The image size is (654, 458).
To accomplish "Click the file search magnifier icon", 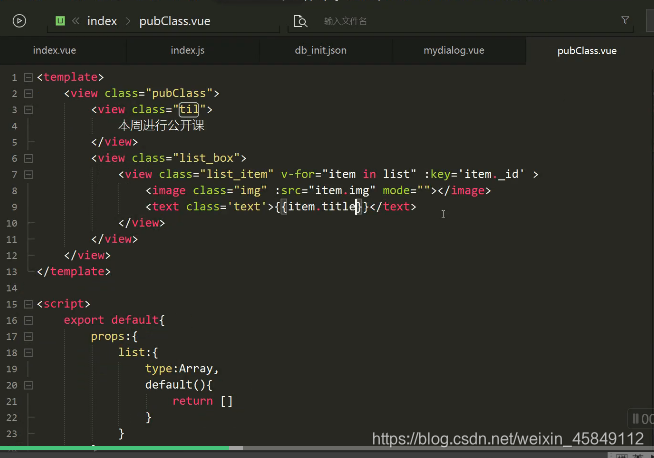I will (300, 21).
